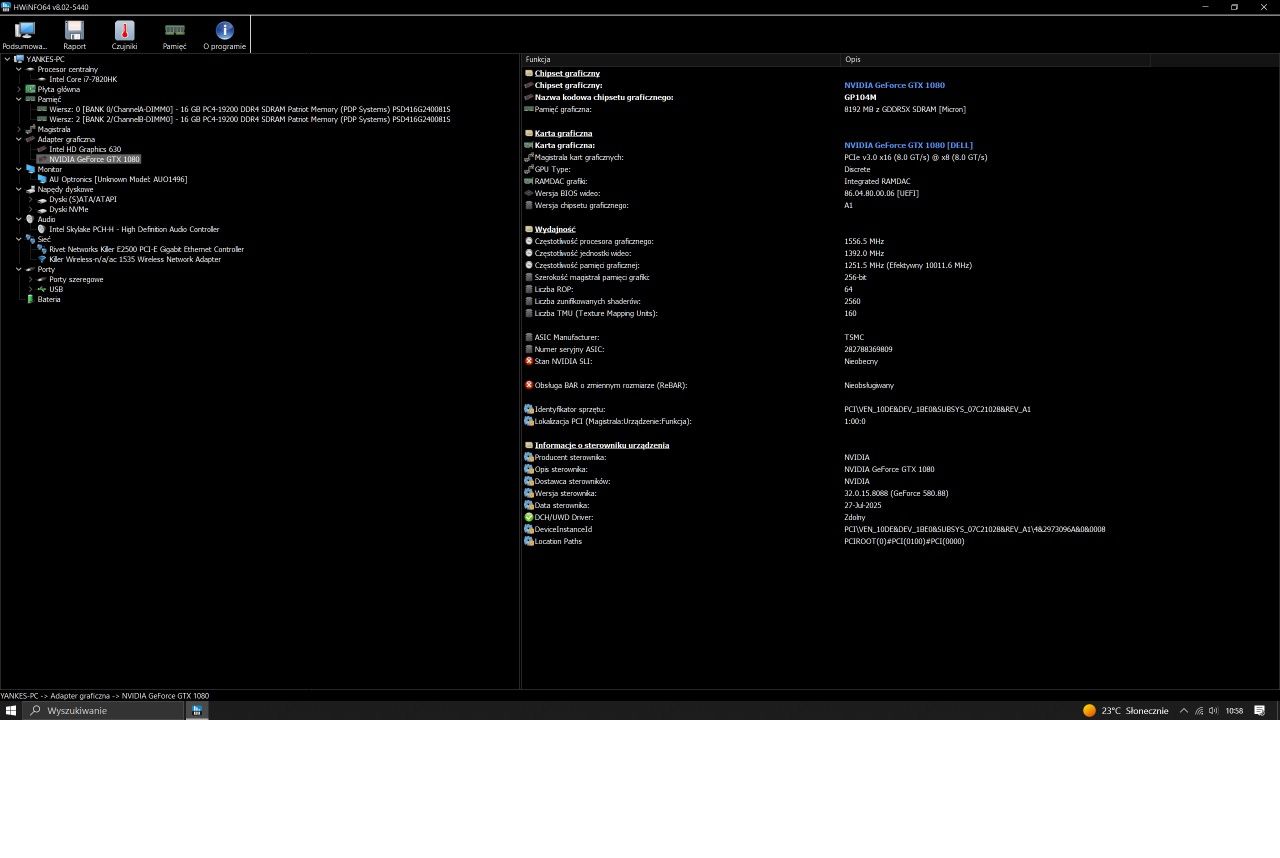Open the Podsumowanie summary toolbar icon
Image resolution: width=1280 pixels, height=858 pixels.
point(24,31)
